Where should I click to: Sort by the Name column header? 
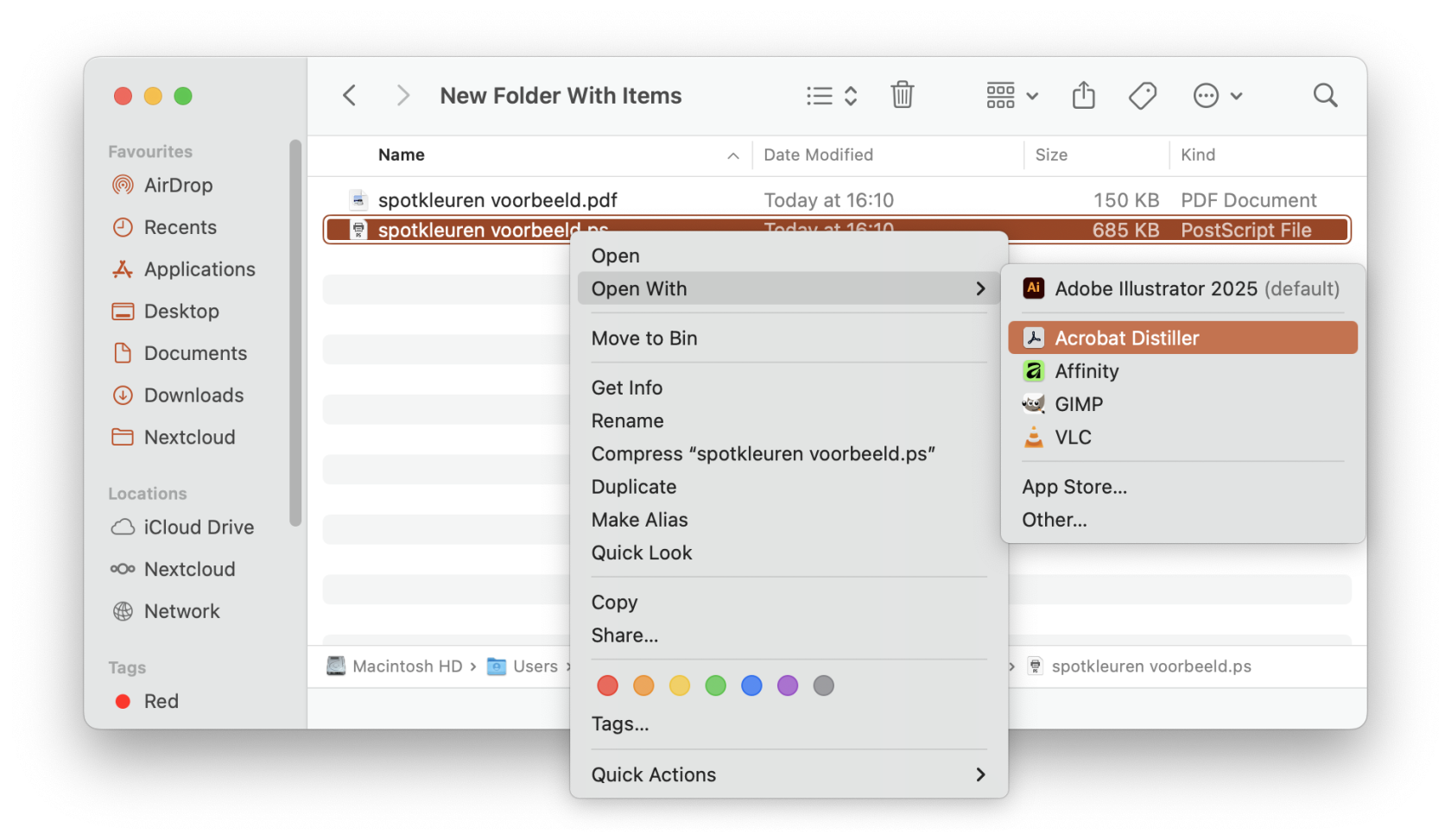(402, 155)
